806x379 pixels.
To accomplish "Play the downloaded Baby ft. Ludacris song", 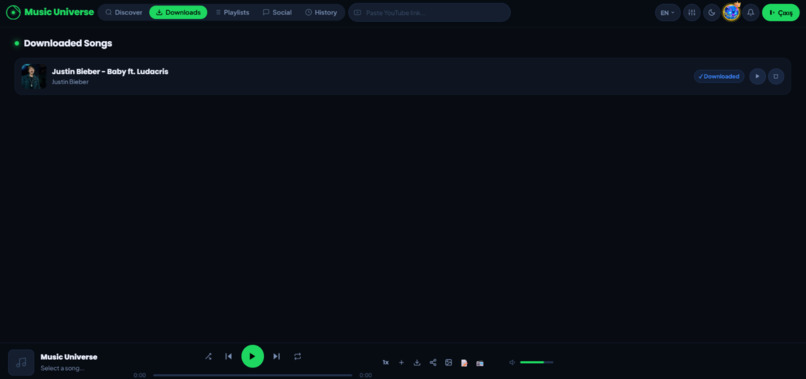I will (x=757, y=76).
